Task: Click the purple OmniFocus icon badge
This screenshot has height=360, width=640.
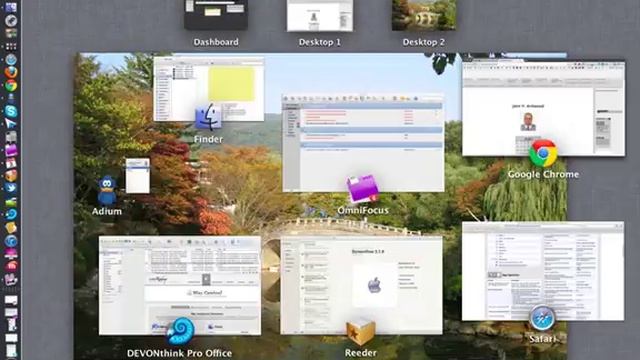Action: click(363, 189)
